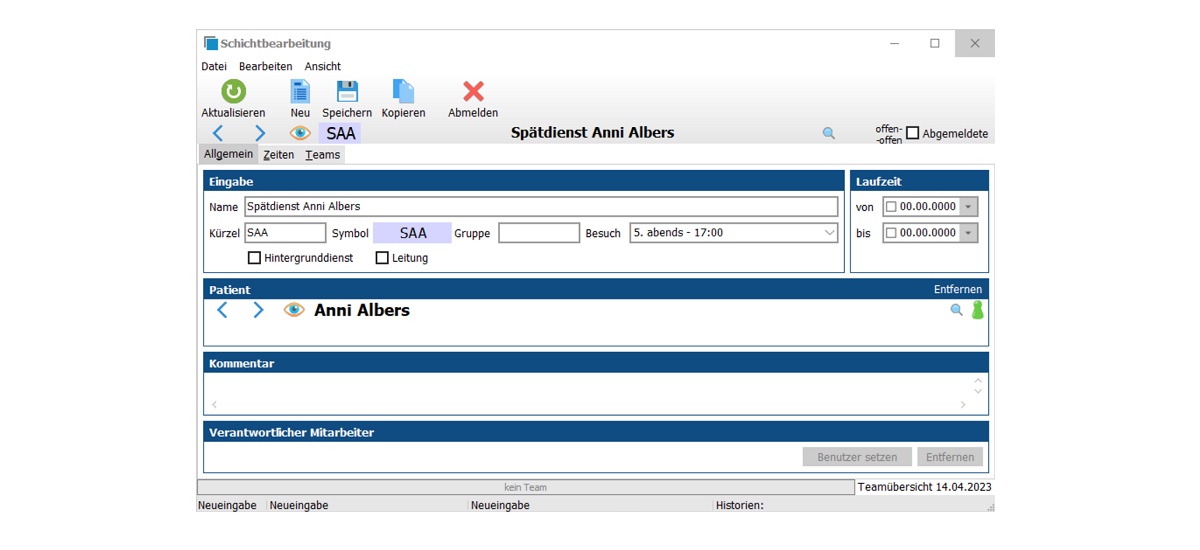Click the 'offen- -offen' label
Viewport: 1200px width, 550px height.
[889, 134]
